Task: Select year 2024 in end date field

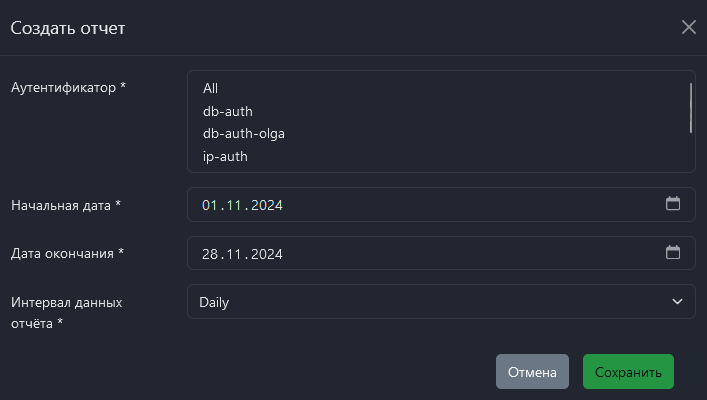Action: 264,254
